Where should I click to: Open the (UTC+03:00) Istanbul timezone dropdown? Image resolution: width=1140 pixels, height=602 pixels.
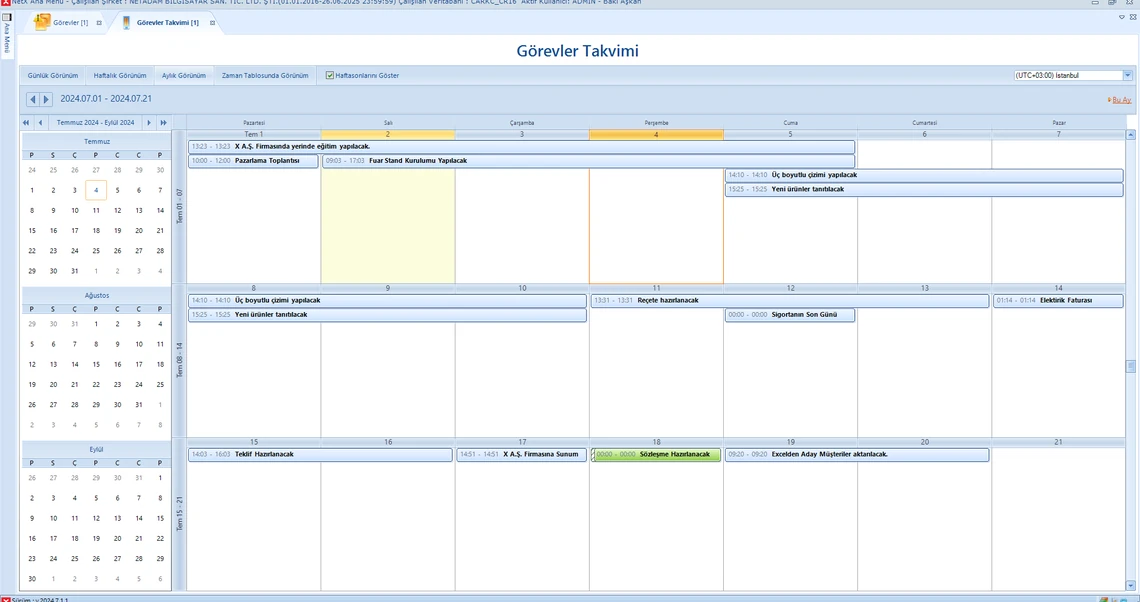pos(1127,75)
